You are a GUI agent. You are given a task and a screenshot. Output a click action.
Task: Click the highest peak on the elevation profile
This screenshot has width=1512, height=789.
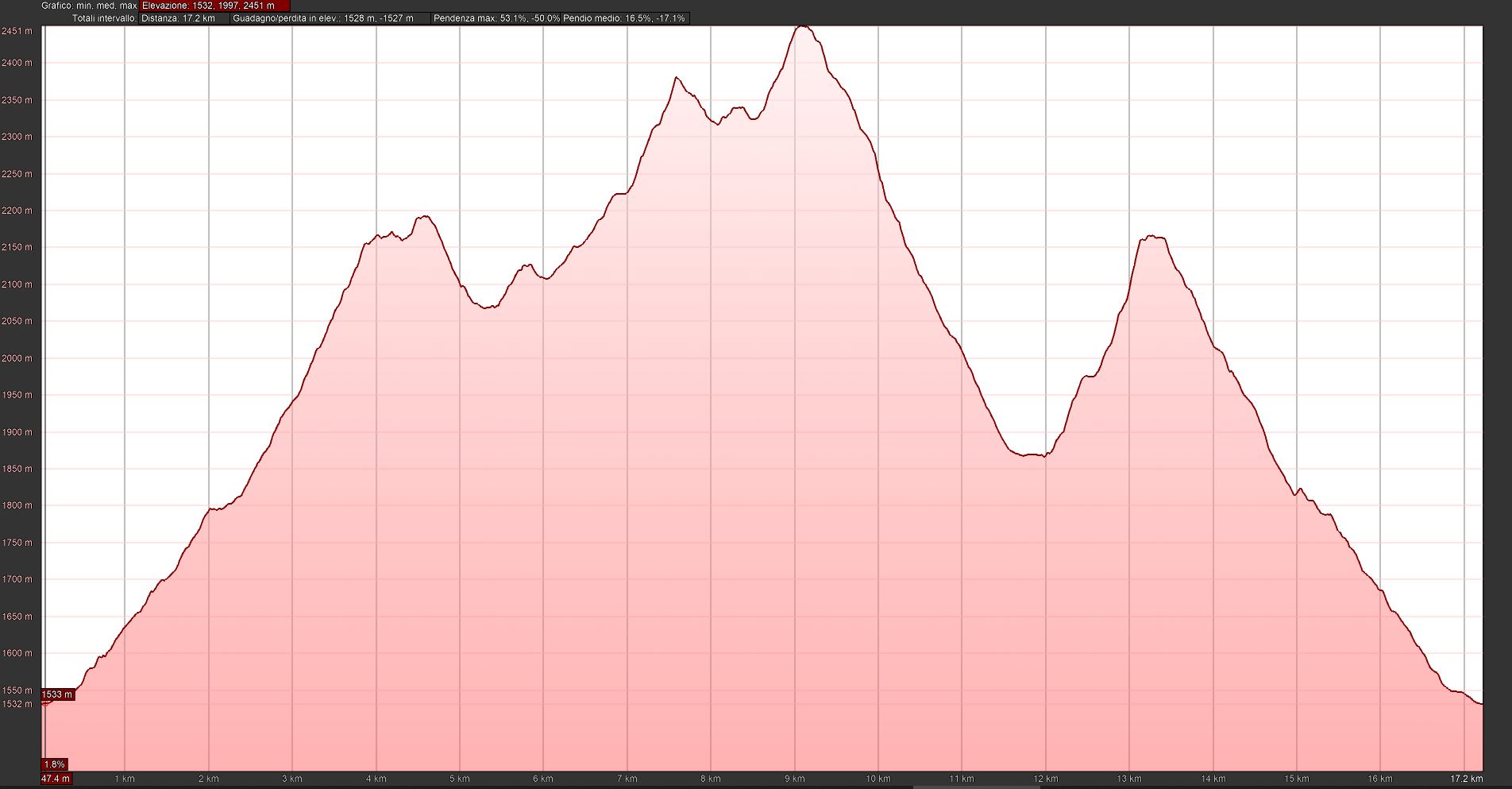point(802,27)
